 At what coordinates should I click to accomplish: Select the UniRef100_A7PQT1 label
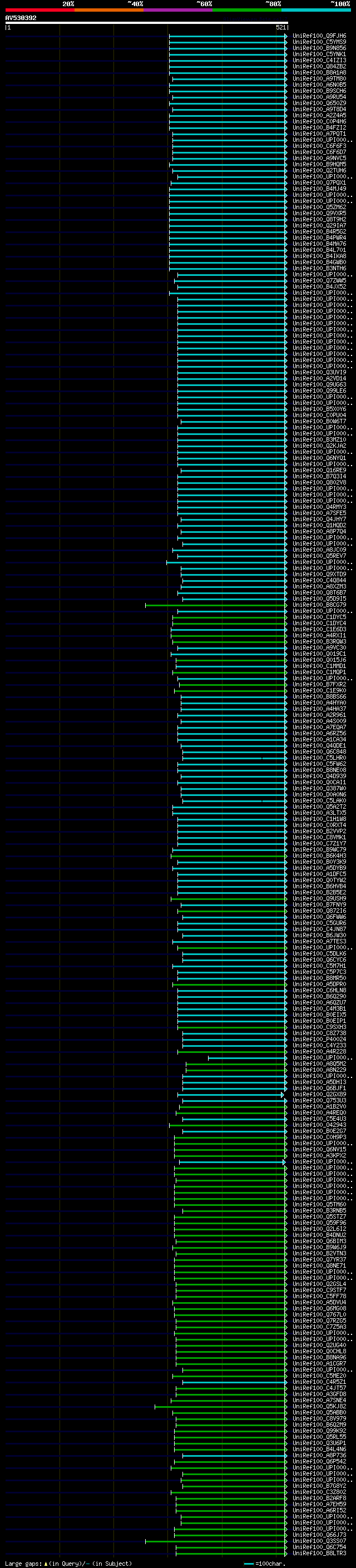[319, 133]
